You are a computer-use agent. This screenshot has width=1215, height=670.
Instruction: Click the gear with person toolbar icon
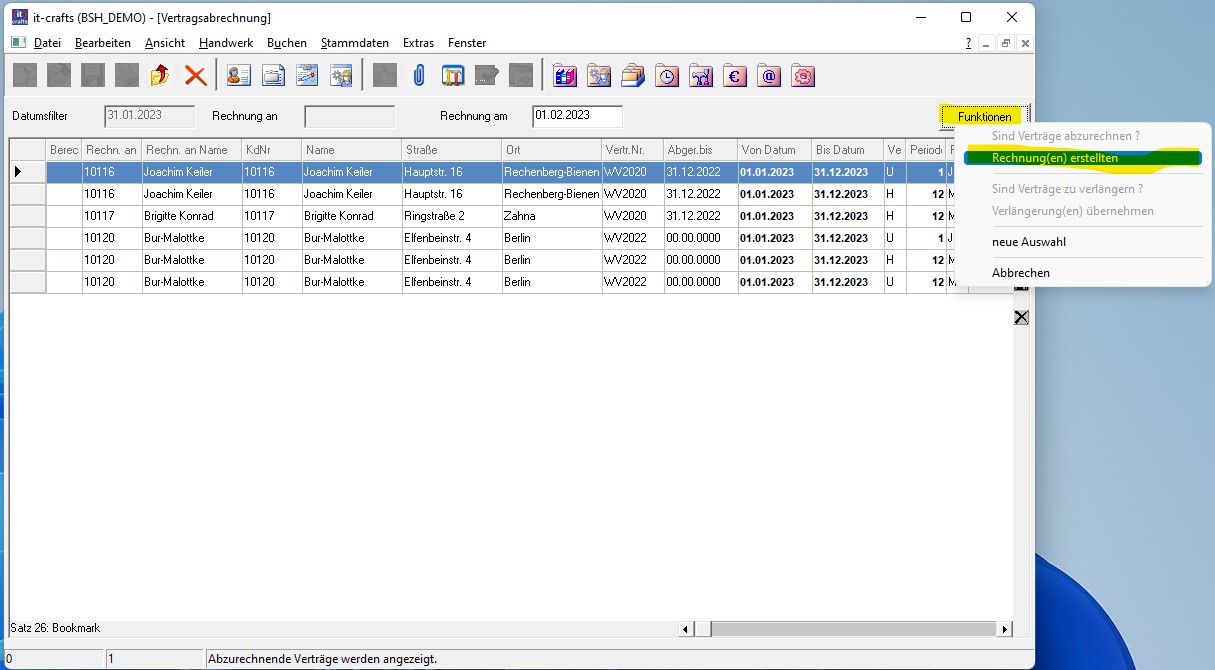coord(342,75)
